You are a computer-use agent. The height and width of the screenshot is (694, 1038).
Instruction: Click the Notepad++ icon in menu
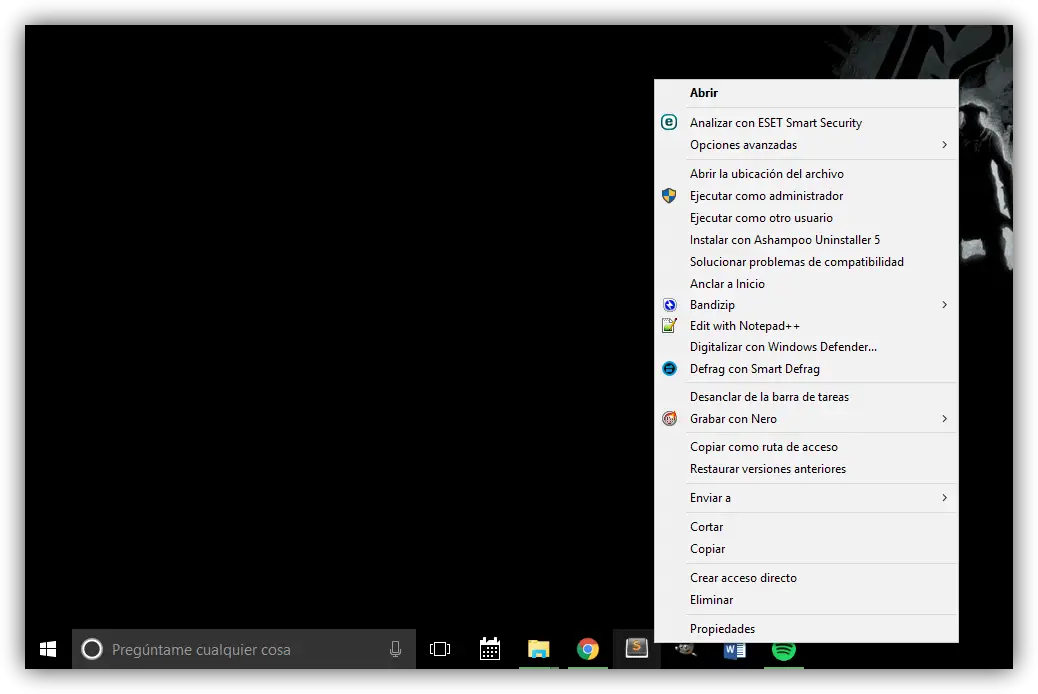[669, 325]
